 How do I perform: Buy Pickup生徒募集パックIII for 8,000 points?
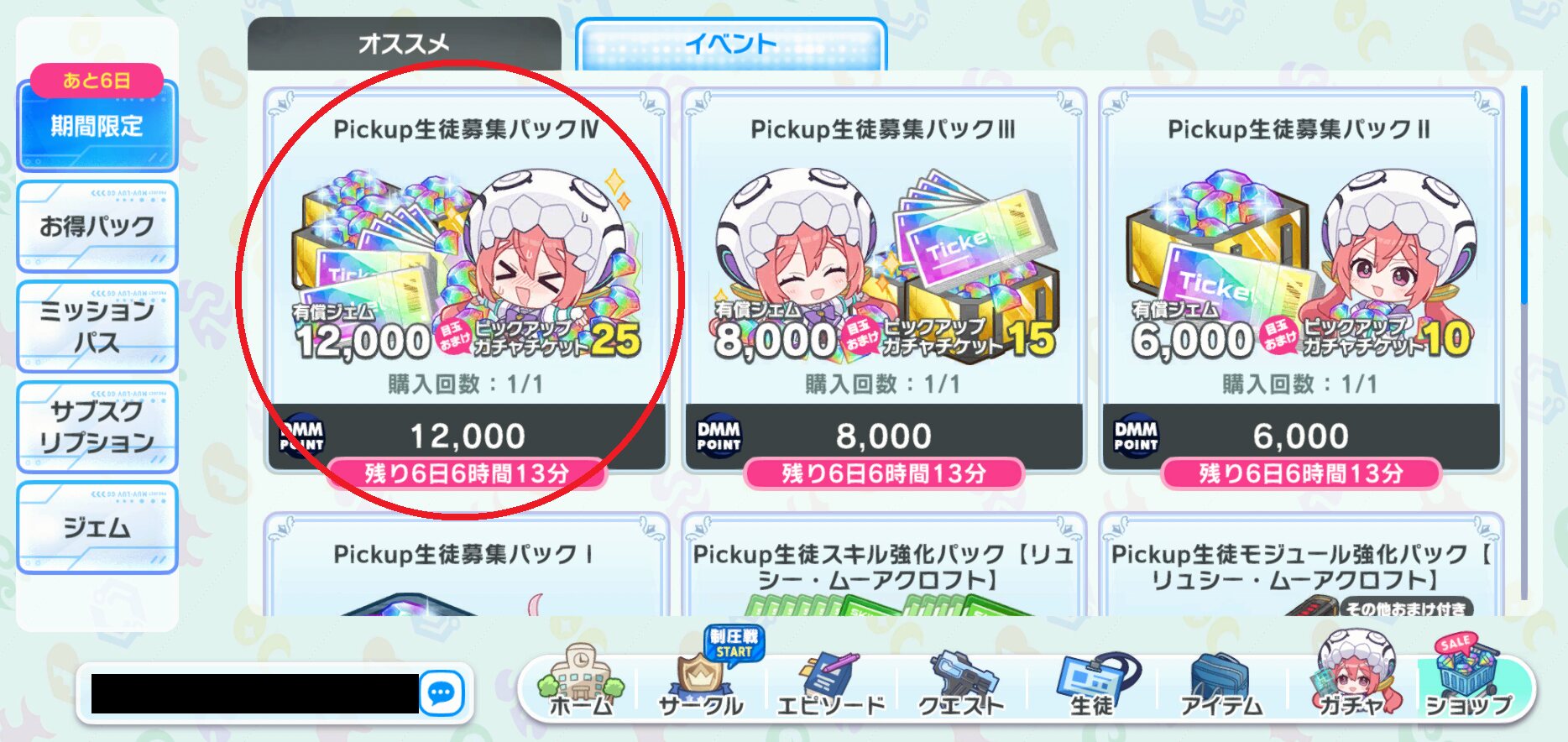pos(884,436)
